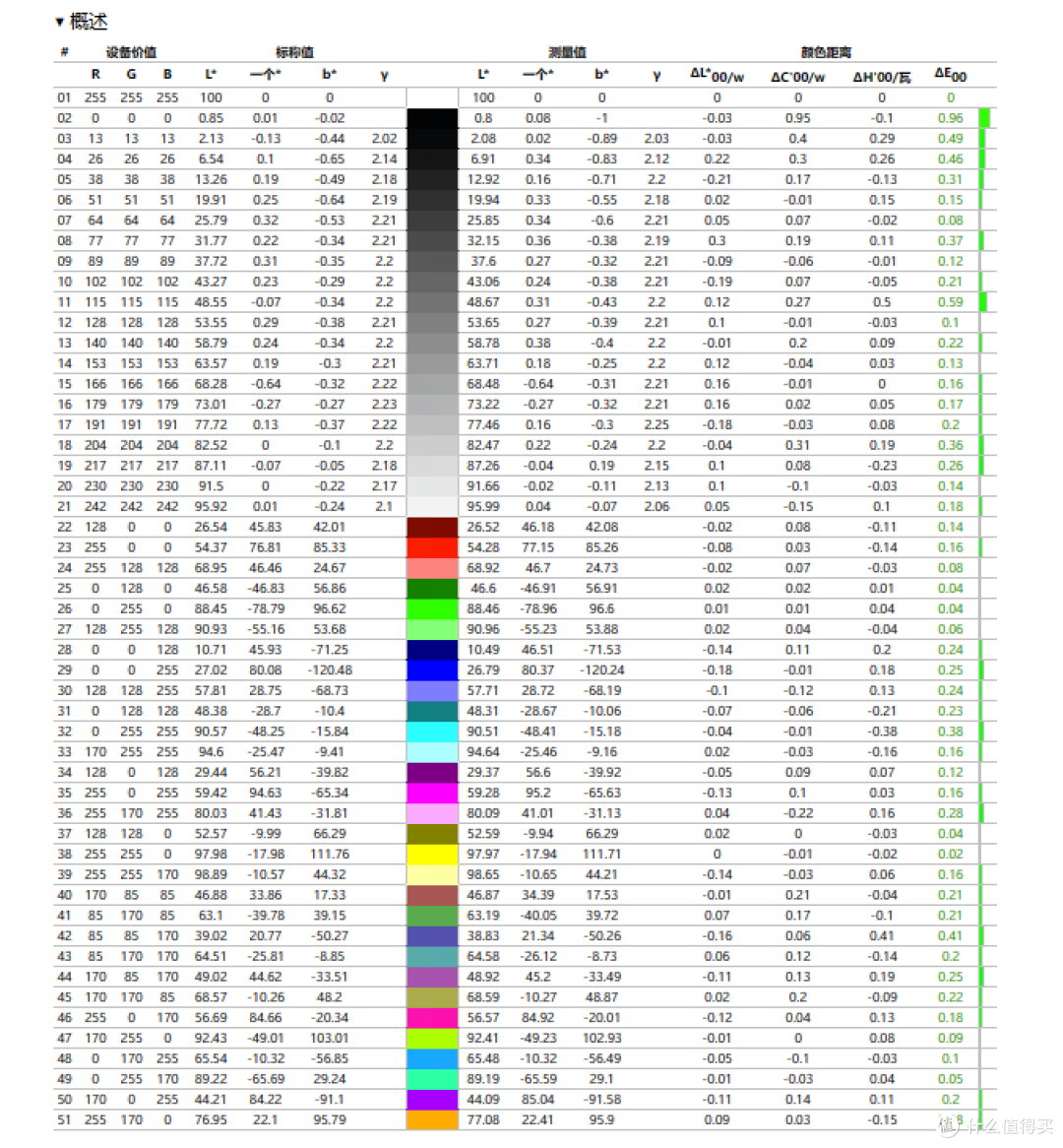This screenshot has width=1063, height=1148.
Task: Click the ΔL*00/w column header
Action: pyautogui.click(x=717, y=75)
